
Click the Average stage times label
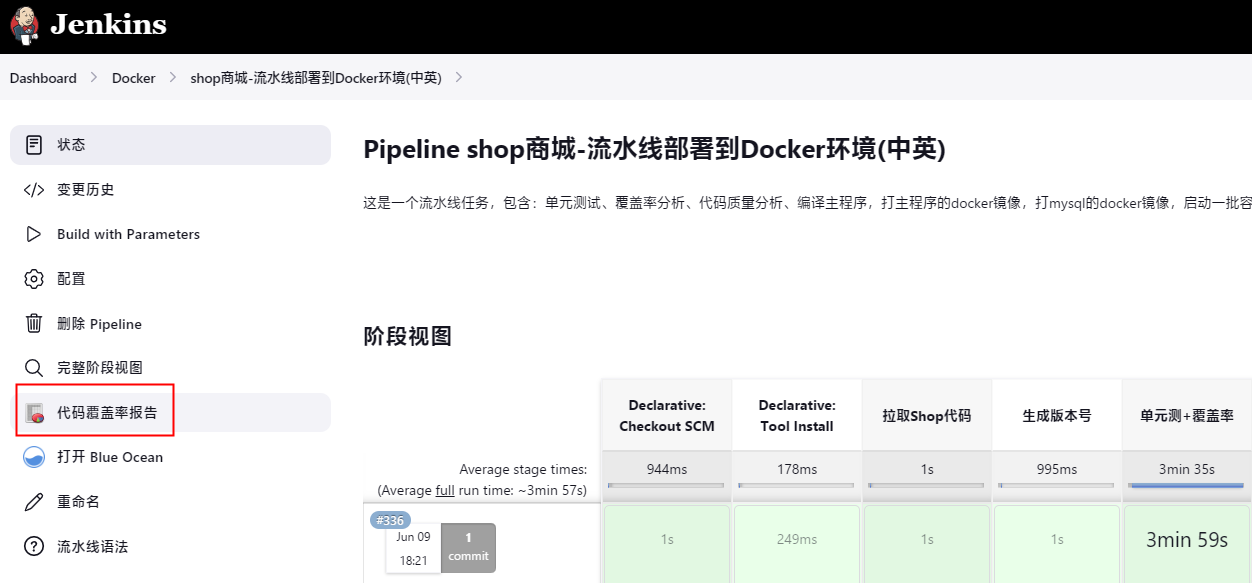click(523, 469)
